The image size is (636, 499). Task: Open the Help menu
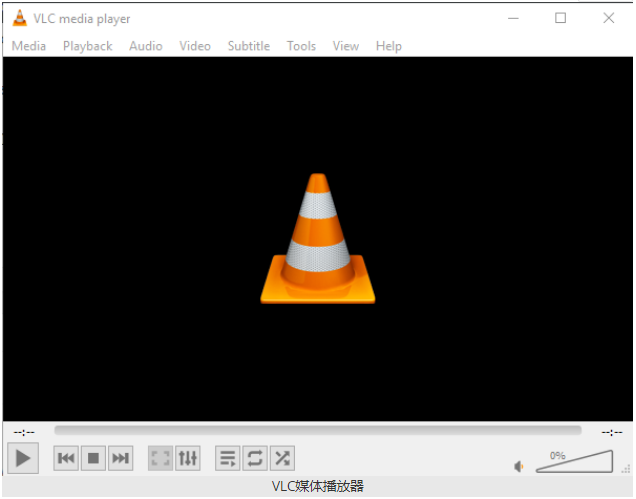[389, 46]
